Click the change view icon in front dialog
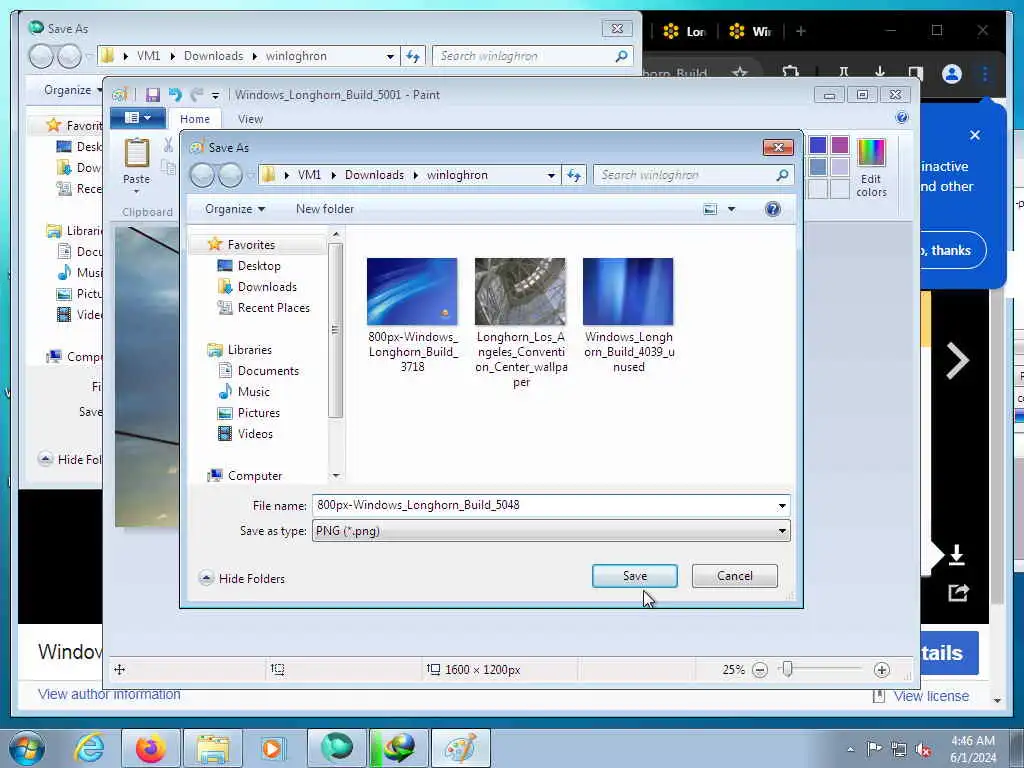 tap(710, 209)
